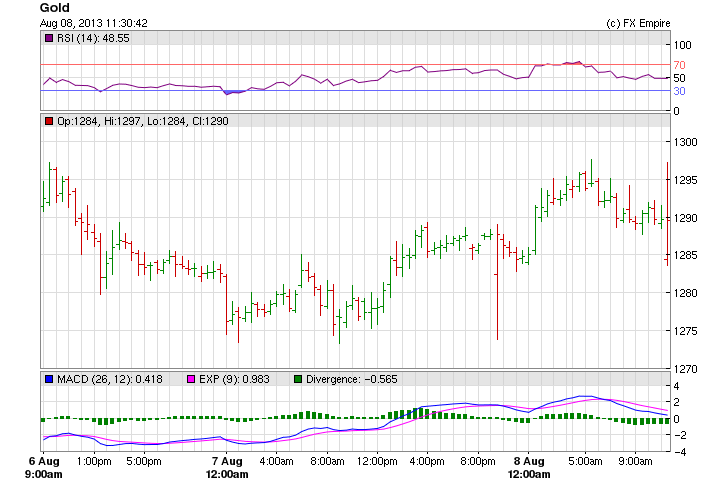Click the RSI axis value 50

[679, 78]
